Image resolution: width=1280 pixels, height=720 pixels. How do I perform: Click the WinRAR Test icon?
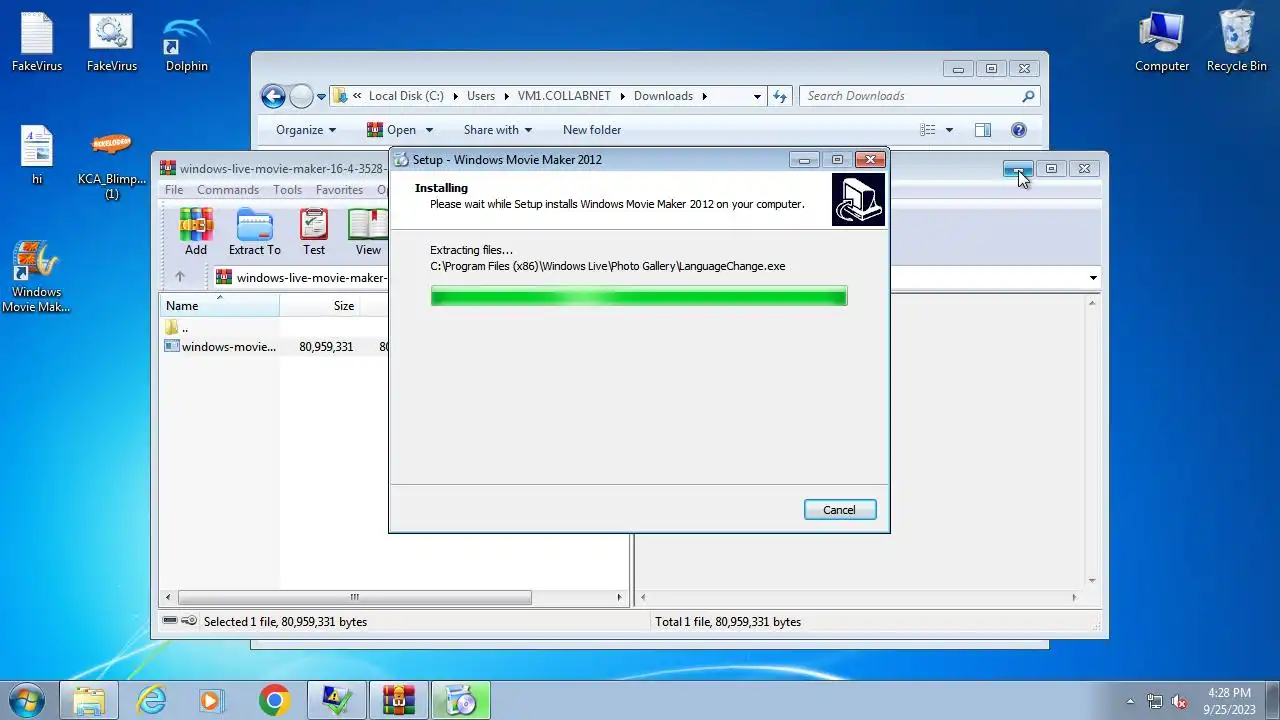(314, 232)
